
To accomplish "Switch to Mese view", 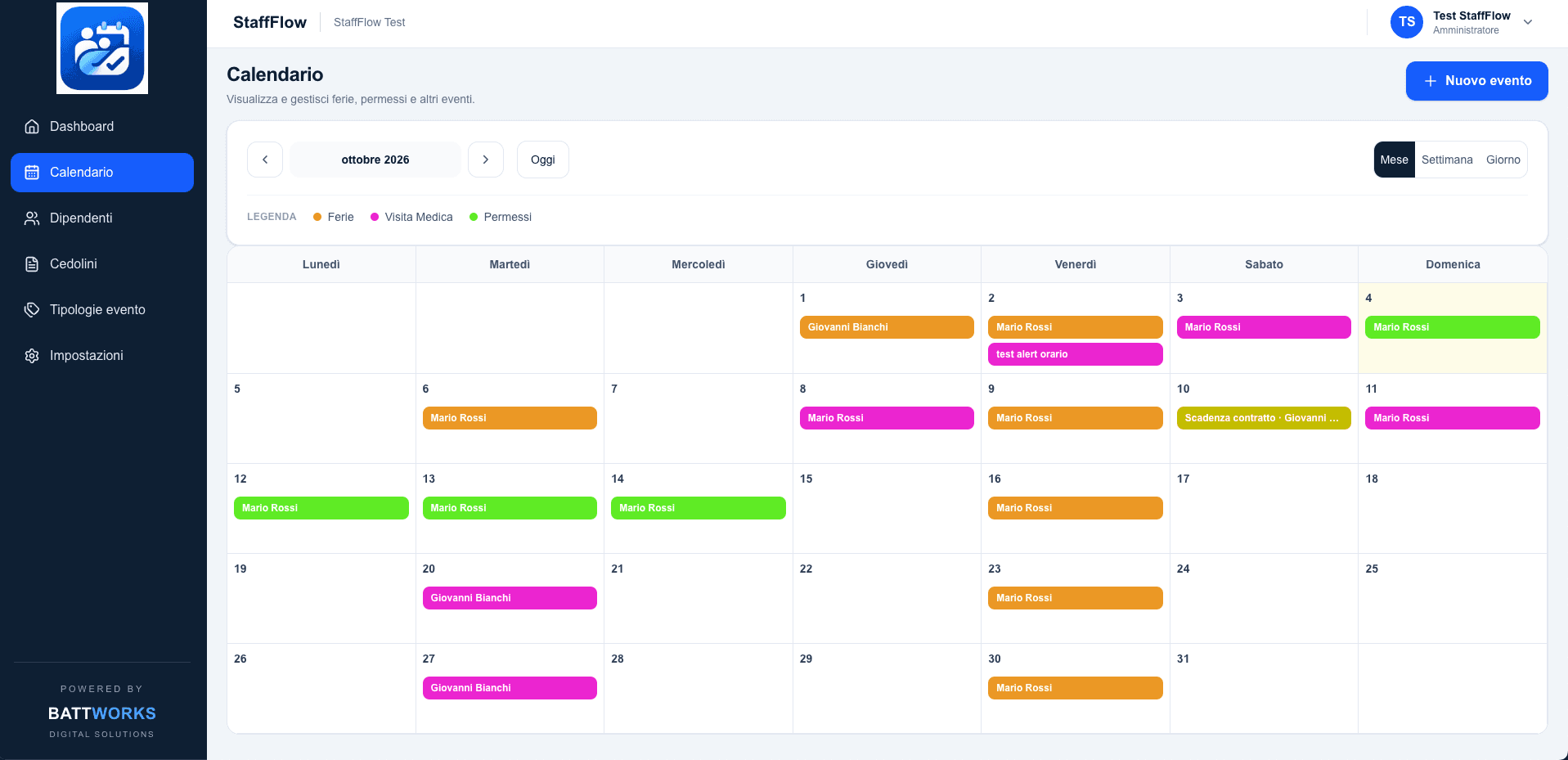I will point(1395,160).
